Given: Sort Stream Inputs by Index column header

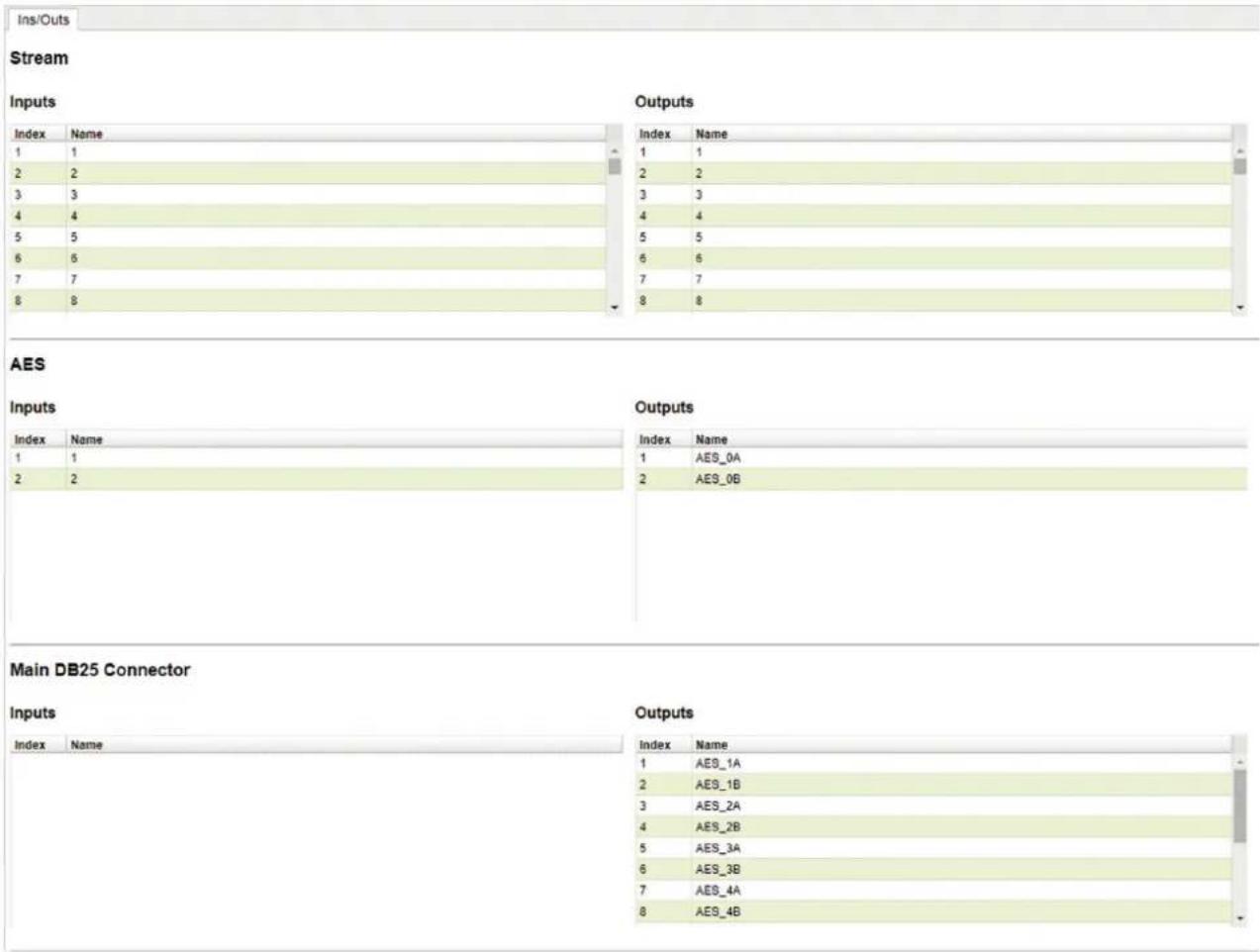Looking at the screenshot, I should pyautogui.click(x=38, y=134).
